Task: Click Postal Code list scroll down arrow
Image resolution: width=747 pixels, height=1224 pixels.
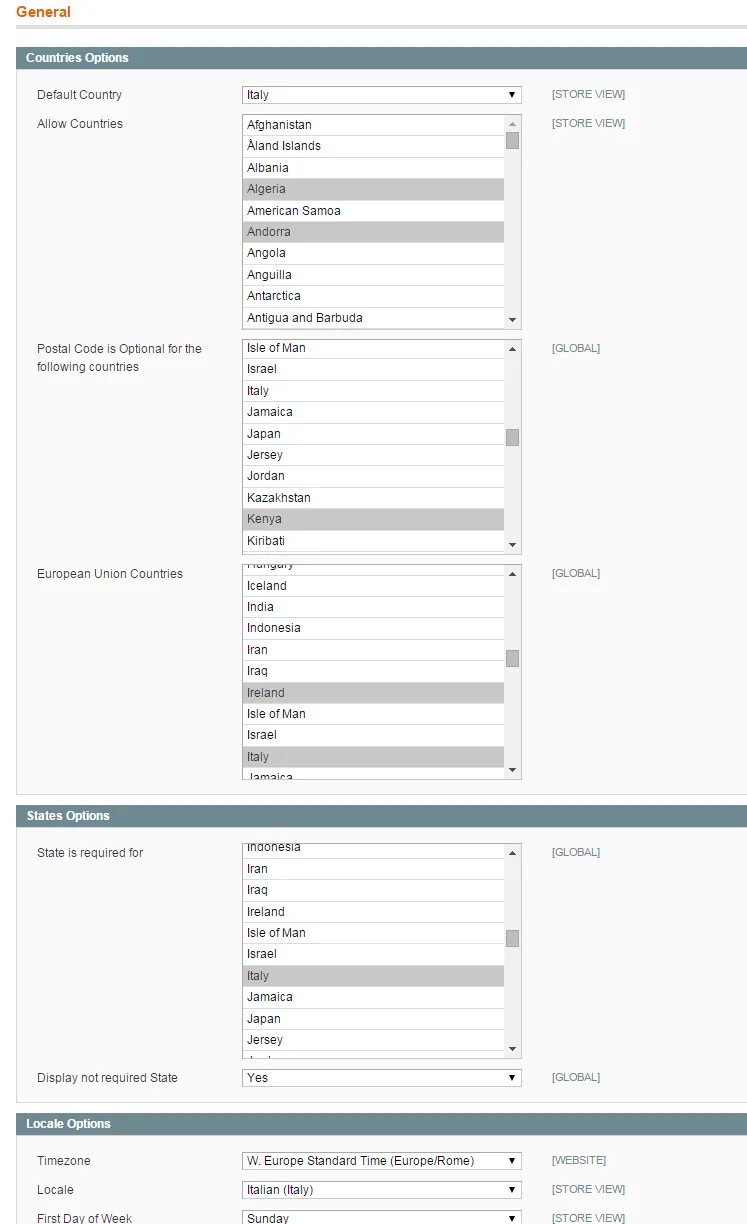Action: (513, 545)
